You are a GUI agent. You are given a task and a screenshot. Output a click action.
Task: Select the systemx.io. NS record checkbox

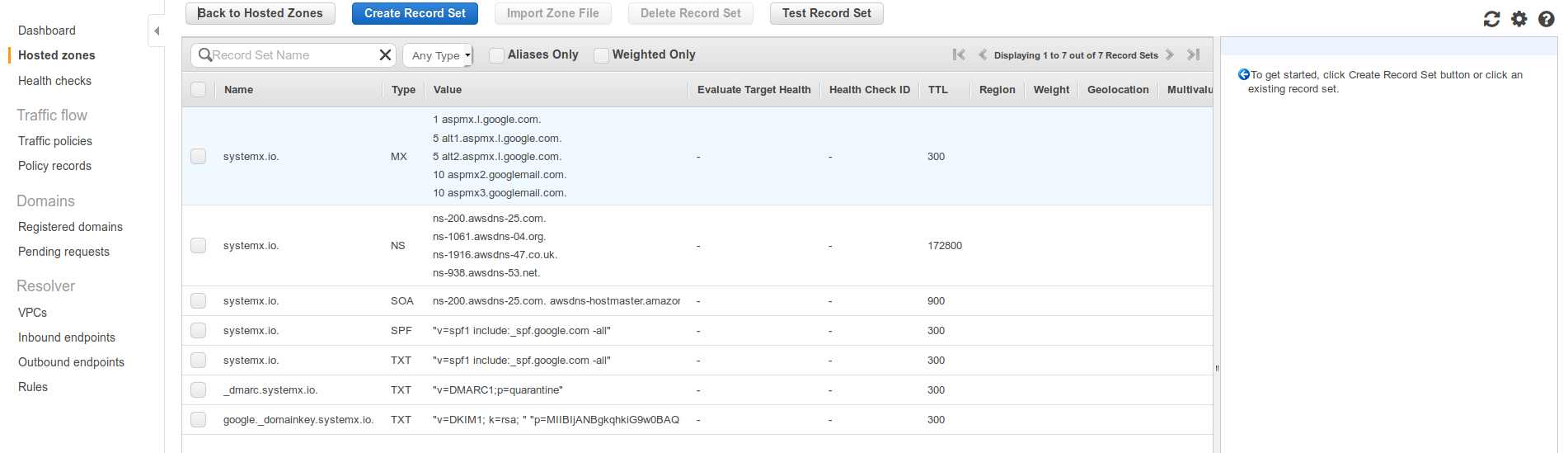198,245
